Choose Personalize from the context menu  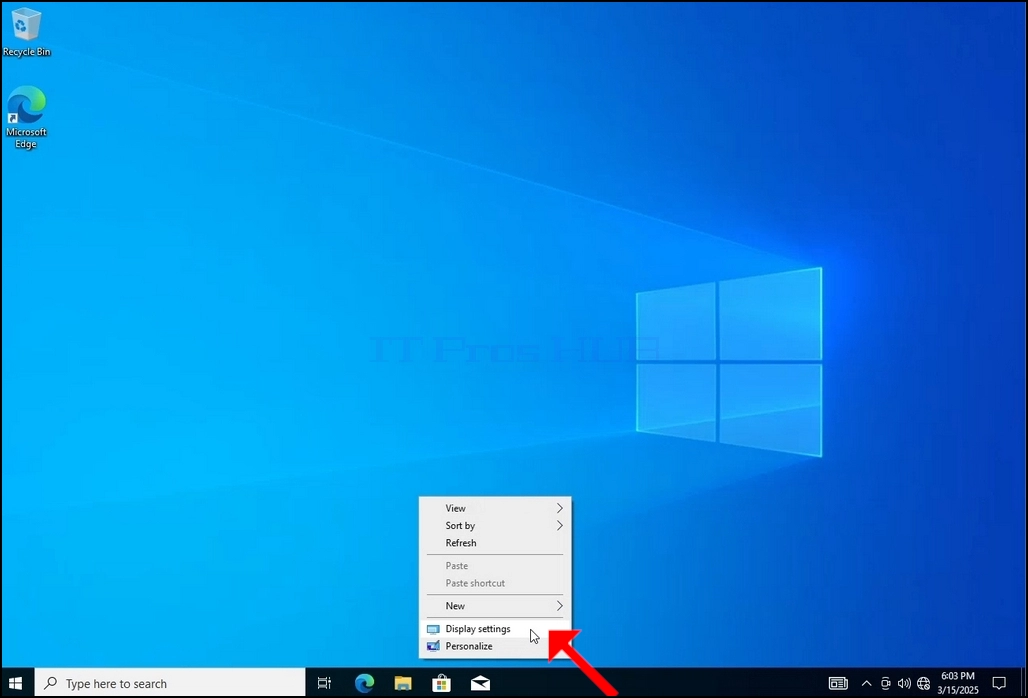(x=495, y=646)
